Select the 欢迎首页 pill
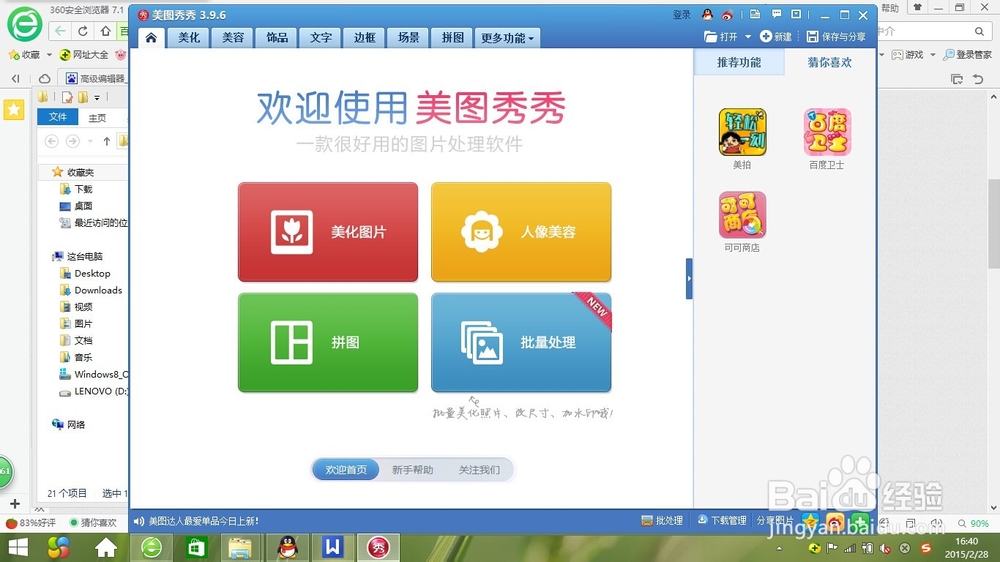 coord(346,470)
